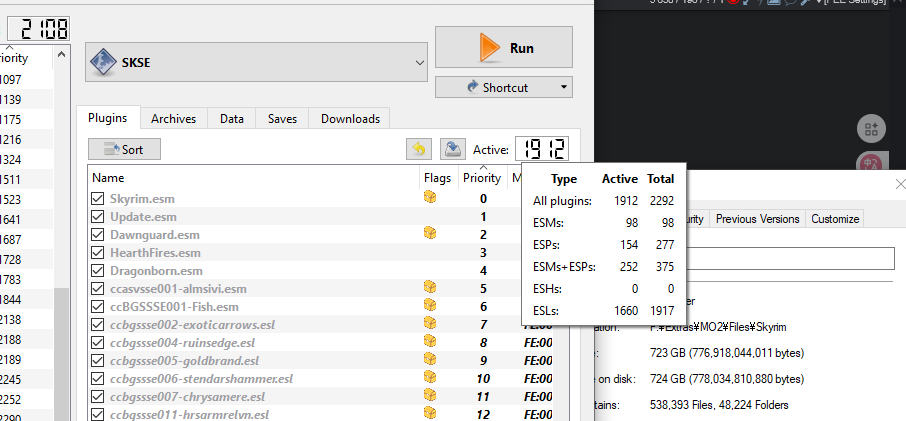Switch to the Archives tab
This screenshot has width=906, height=421.
[x=173, y=119]
